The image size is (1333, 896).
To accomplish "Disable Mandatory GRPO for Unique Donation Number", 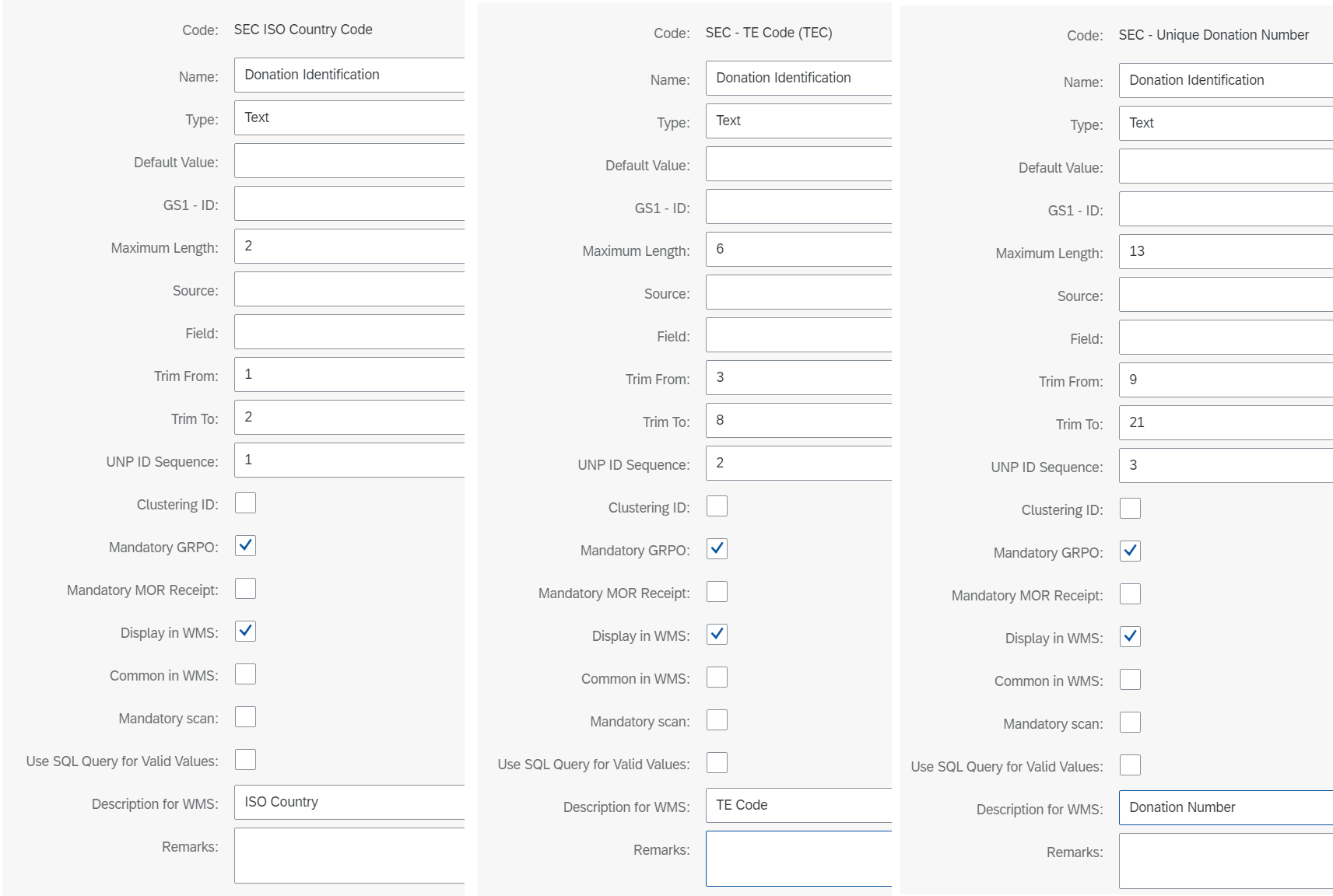I will click(1130, 551).
